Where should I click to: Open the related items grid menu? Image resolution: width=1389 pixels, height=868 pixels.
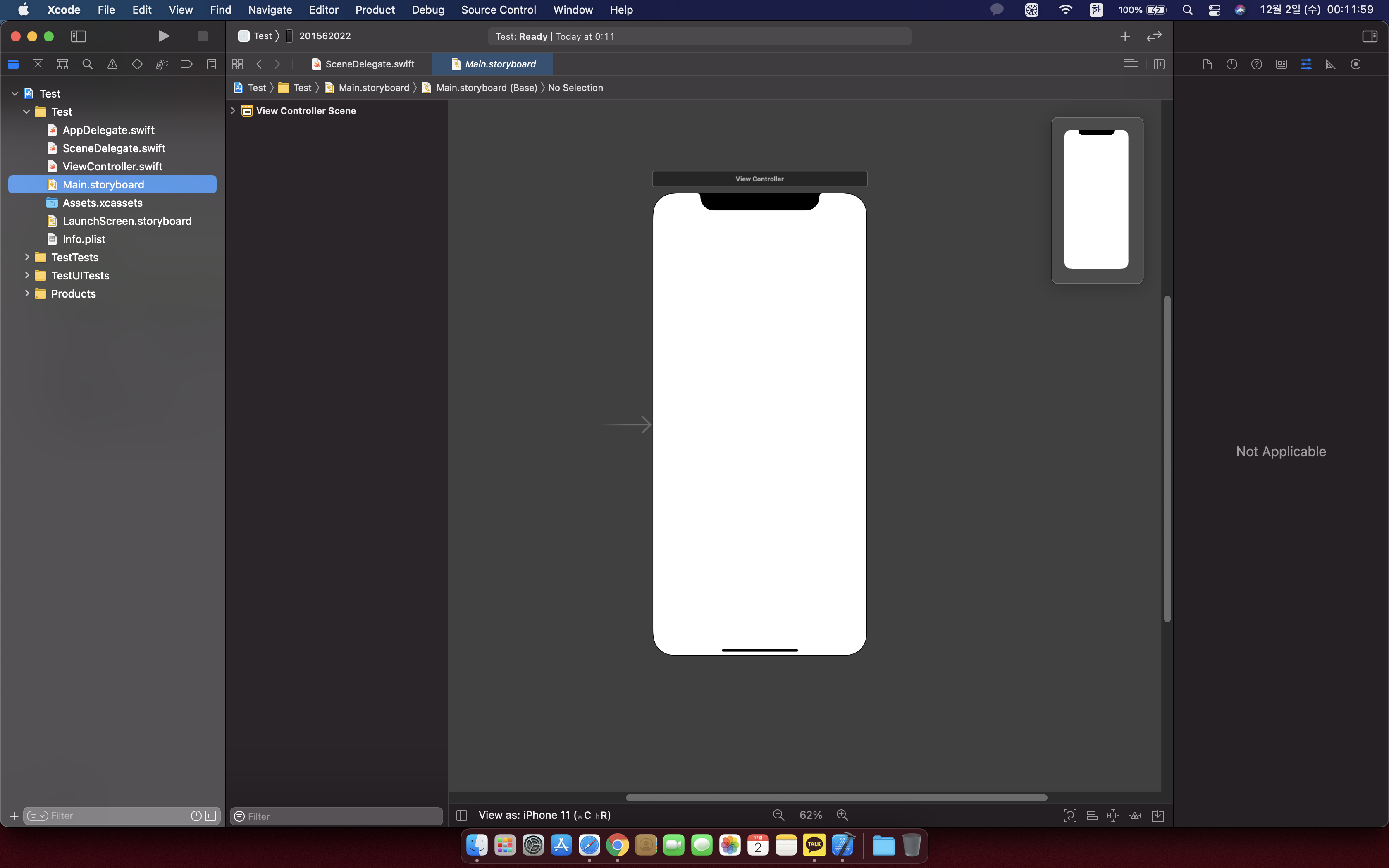237,64
